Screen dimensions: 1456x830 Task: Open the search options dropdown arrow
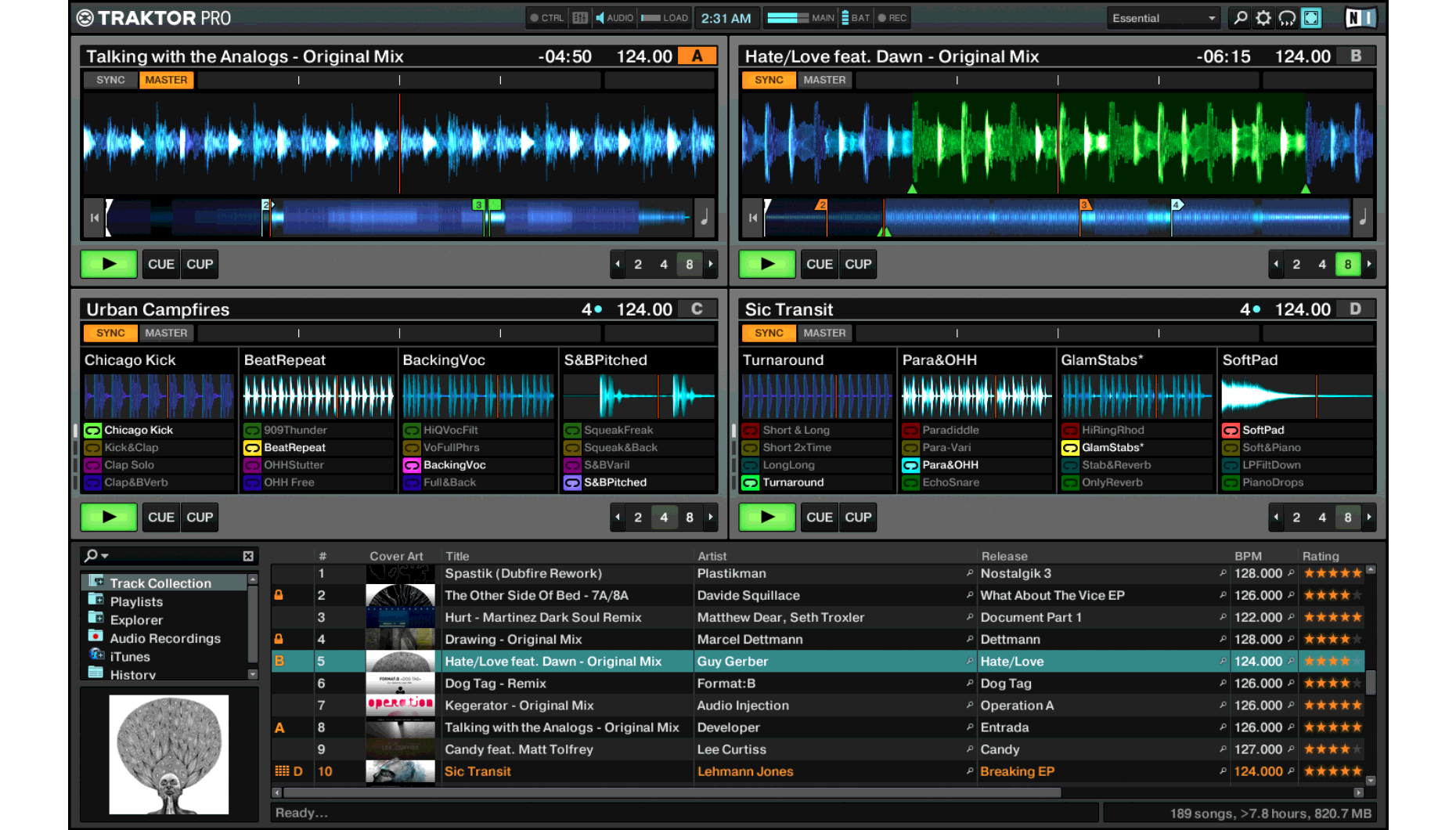(105, 556)
